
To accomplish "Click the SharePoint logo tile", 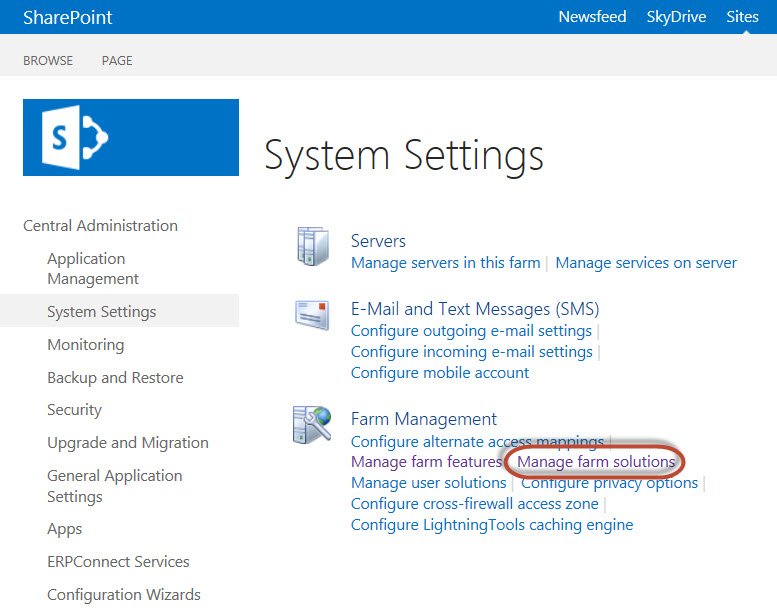I will 130,137.
